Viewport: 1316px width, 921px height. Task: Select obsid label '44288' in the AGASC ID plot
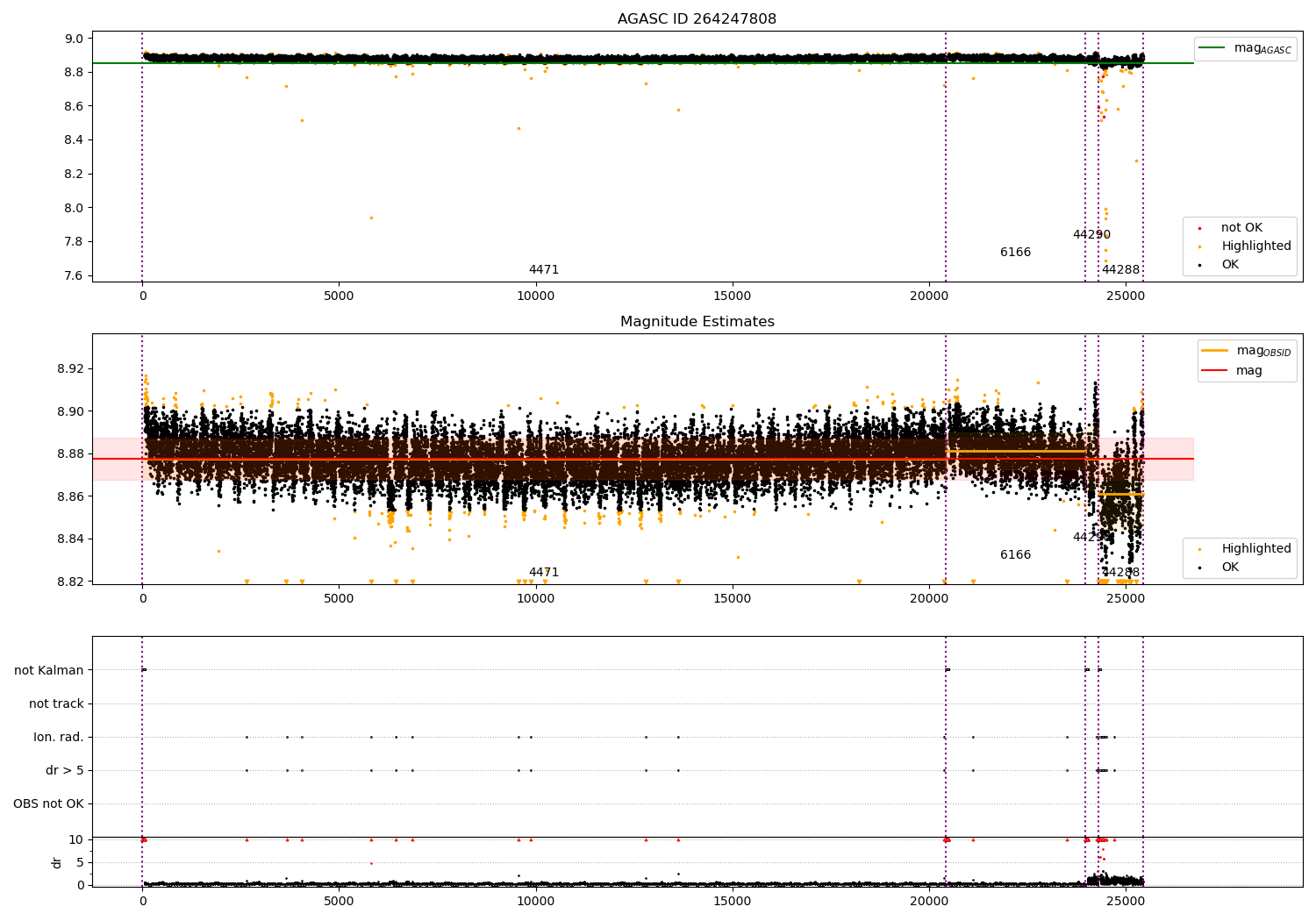click(x=1121, y=270)
